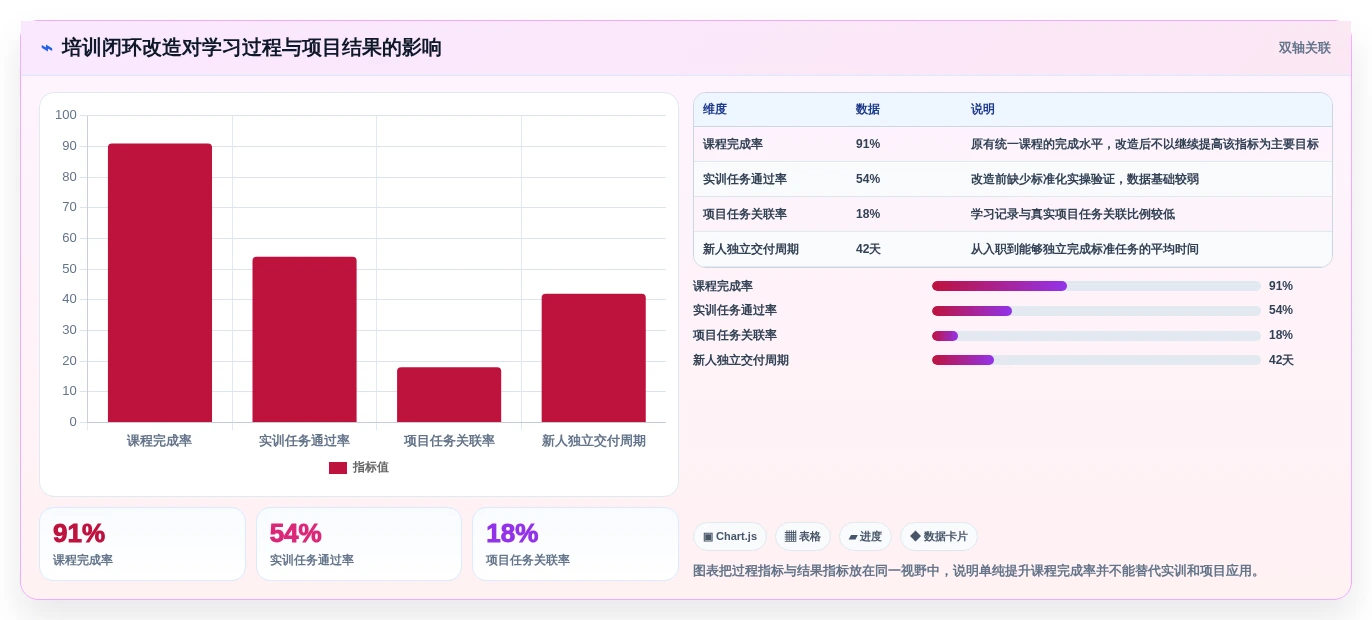Image resolution: width=1372 pixels, height=620 pixels.
Task: Click the dashboard title 培训闭环改造对学习过程与项目结果的影响
Action: point(252,48)
